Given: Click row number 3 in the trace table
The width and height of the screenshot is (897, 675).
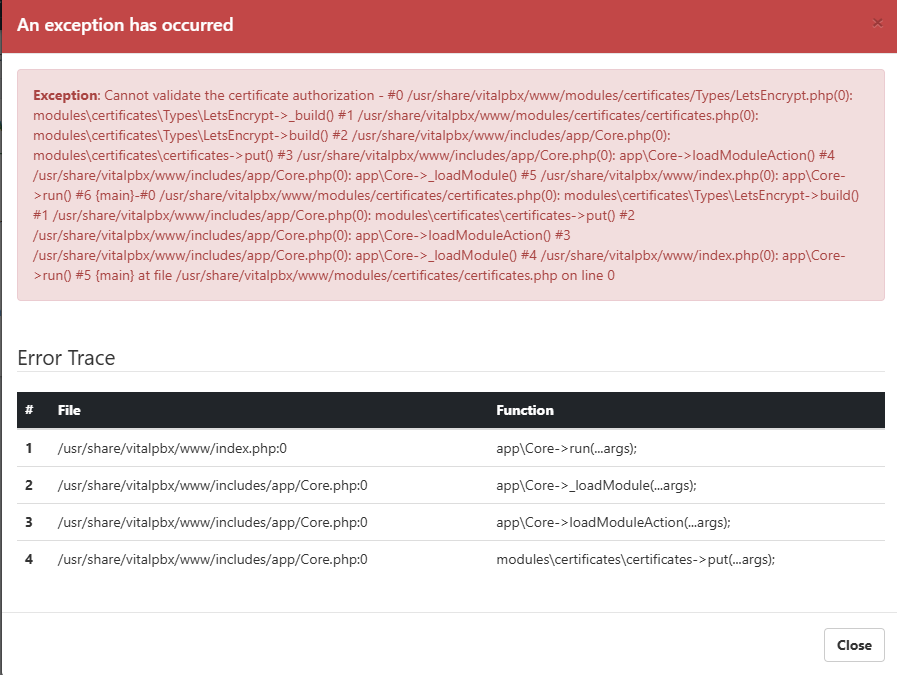Looking at the screenshot, I should [x=30, y=522].
